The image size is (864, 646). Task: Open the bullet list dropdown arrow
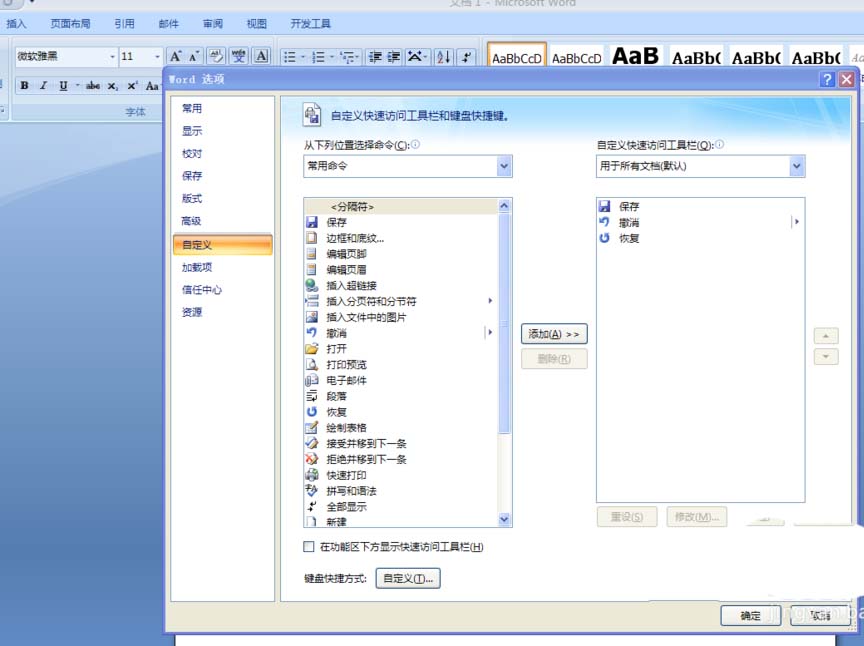click(x=303, y=57)
